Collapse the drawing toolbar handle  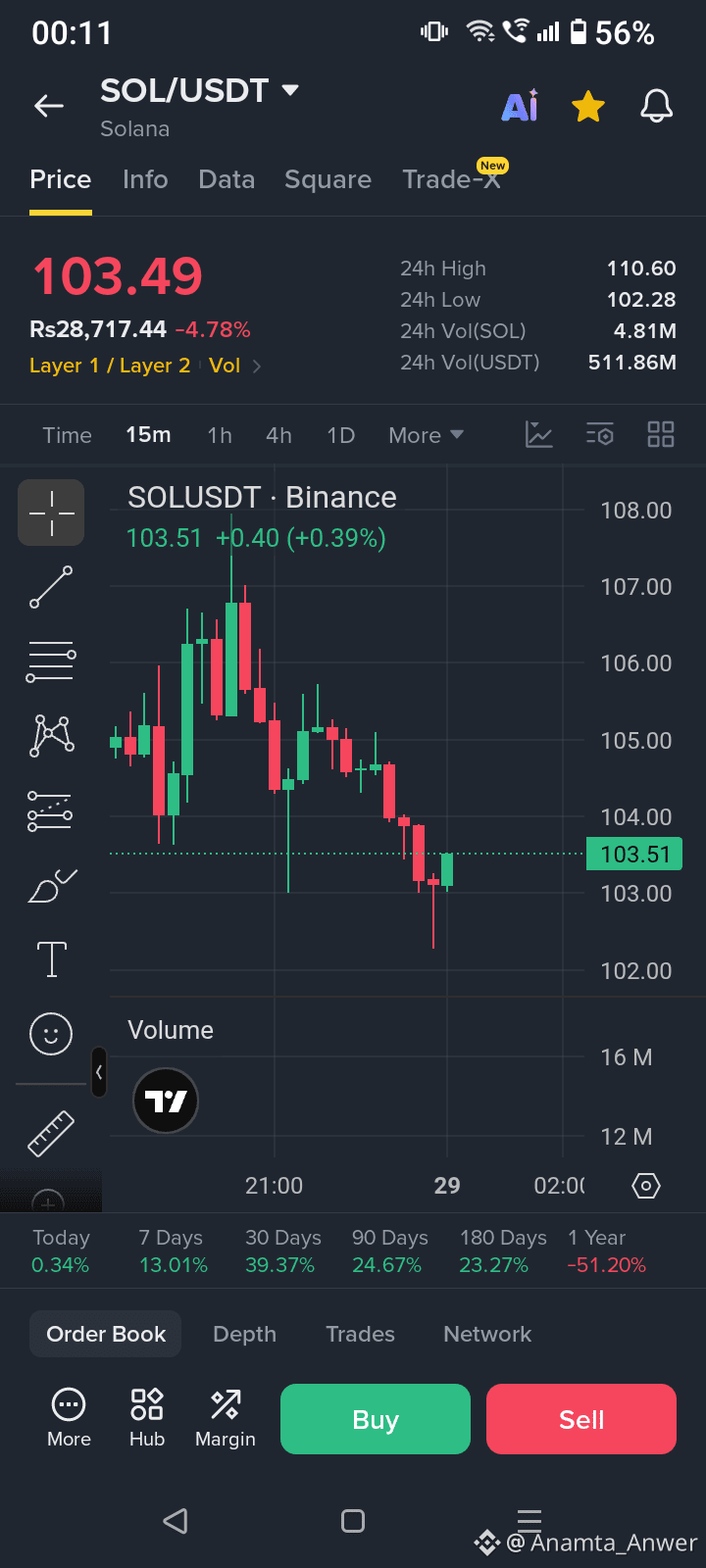pos(98,1072)
